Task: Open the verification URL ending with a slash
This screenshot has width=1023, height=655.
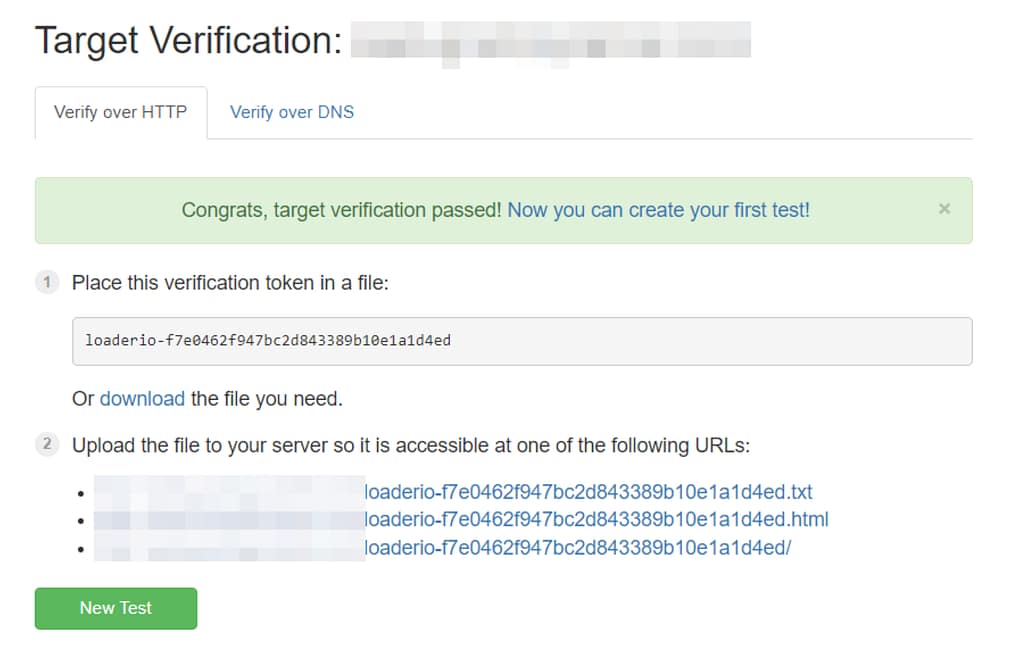Action: pyautogui.click(x=577, y=547)
